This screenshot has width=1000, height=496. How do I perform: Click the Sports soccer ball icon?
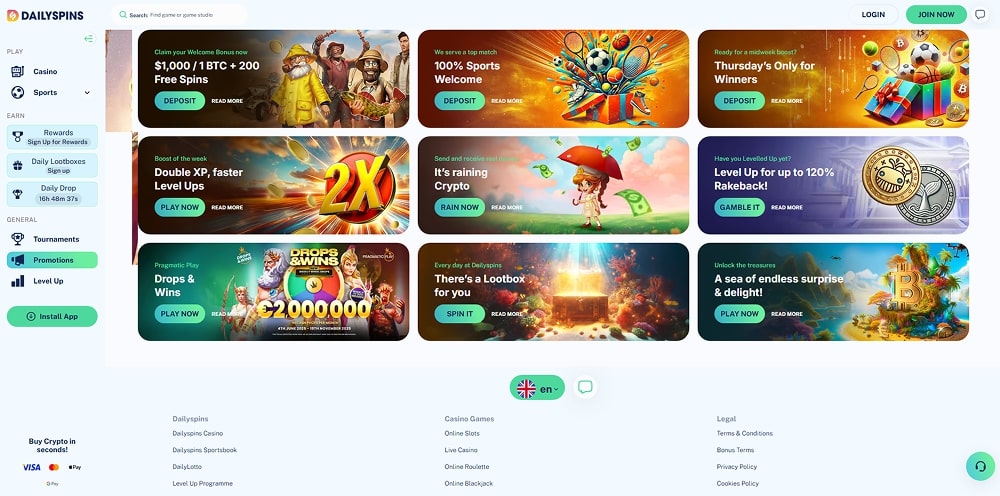pyautogui.click(x=17, y=92)
